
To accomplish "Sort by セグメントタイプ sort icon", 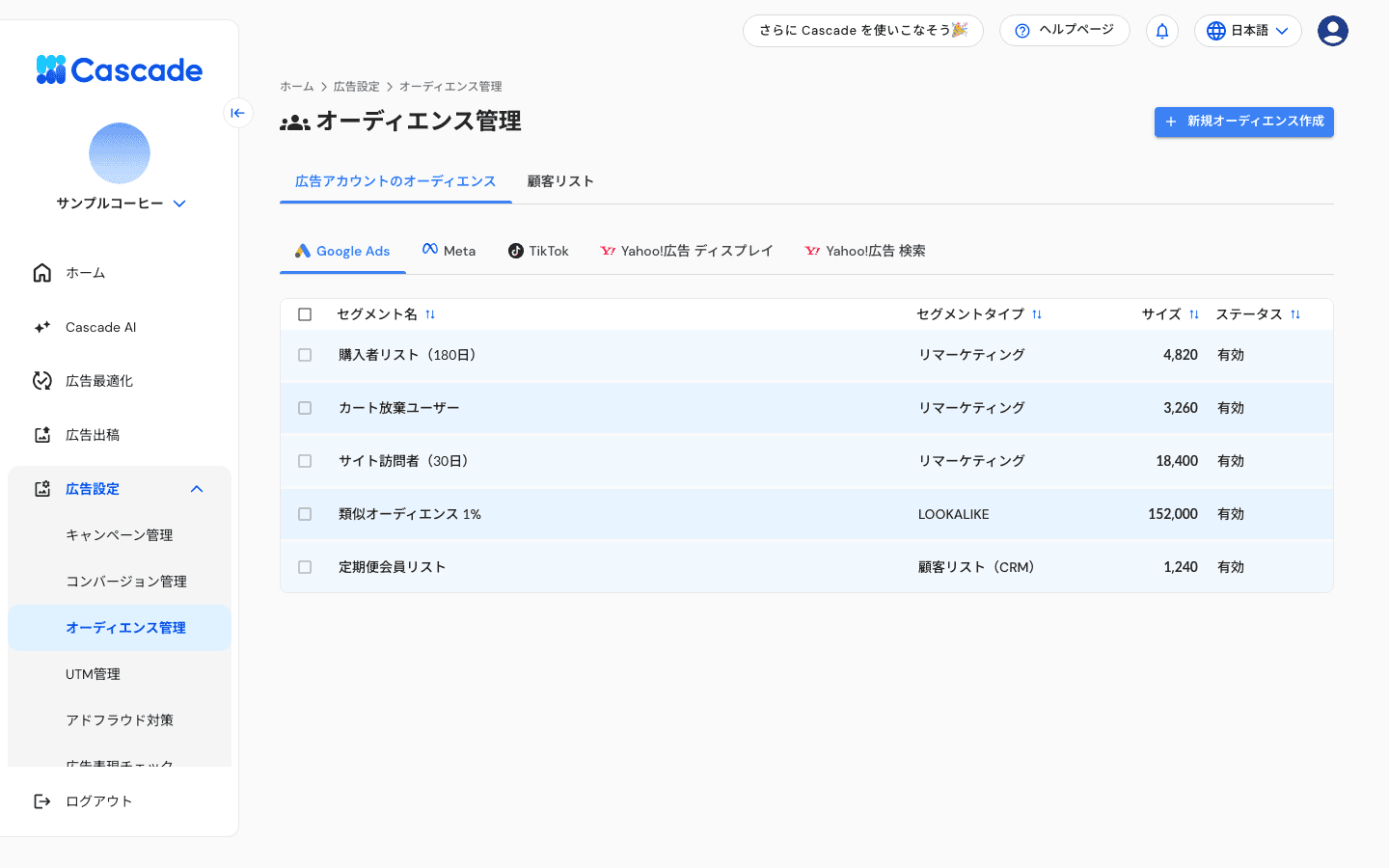I will (x=1037, y=314).
